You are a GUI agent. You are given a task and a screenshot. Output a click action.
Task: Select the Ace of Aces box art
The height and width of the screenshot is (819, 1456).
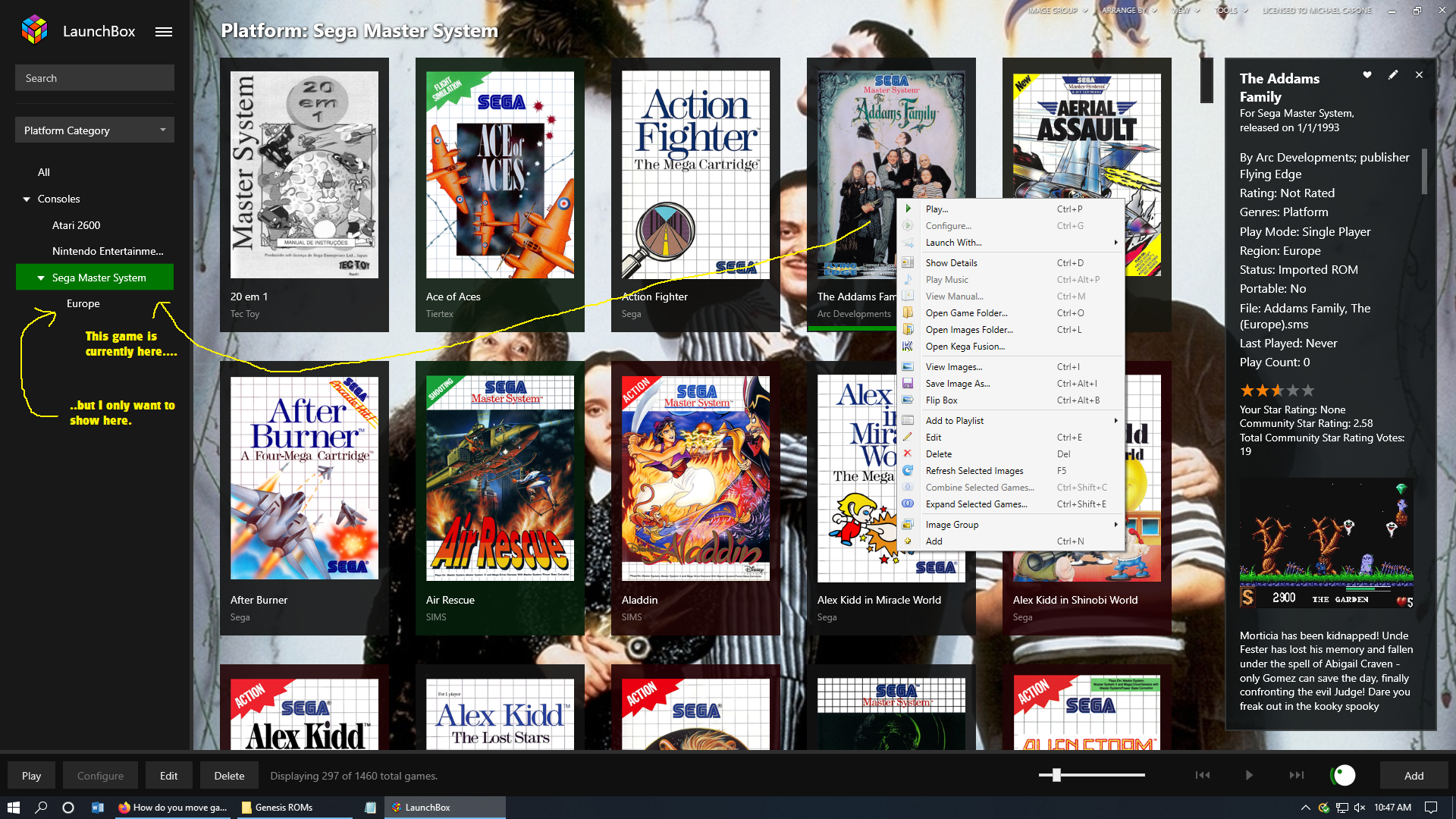click(500, 174)
